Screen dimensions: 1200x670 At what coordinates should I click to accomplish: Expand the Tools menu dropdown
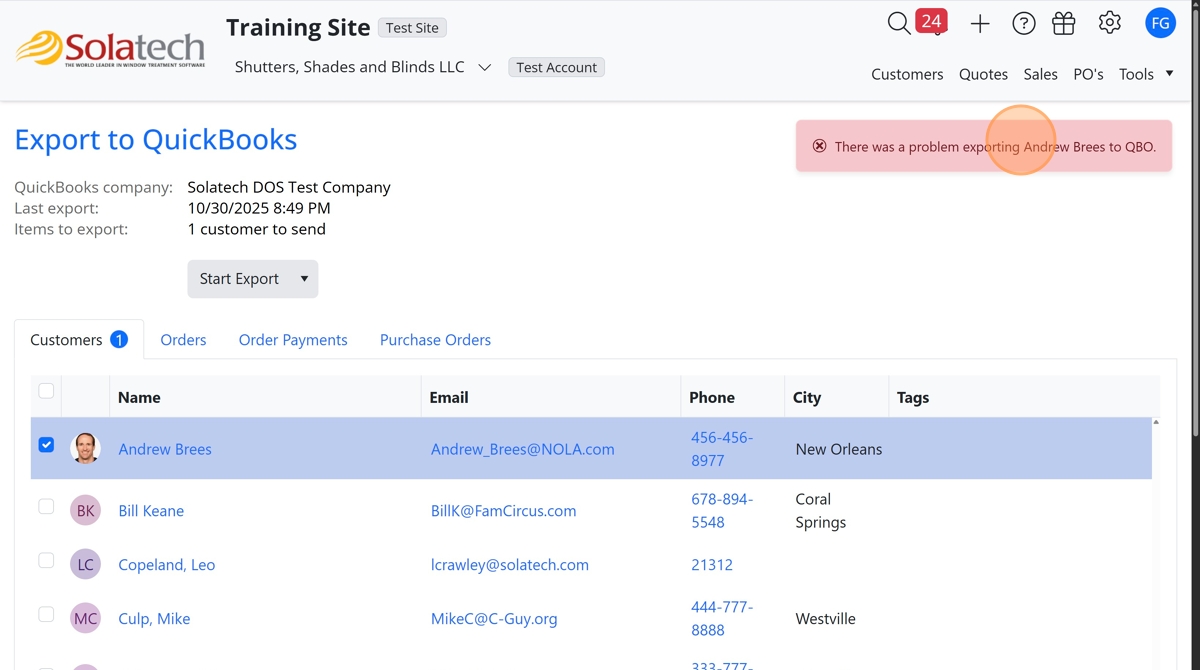(x=1146, y=74)
